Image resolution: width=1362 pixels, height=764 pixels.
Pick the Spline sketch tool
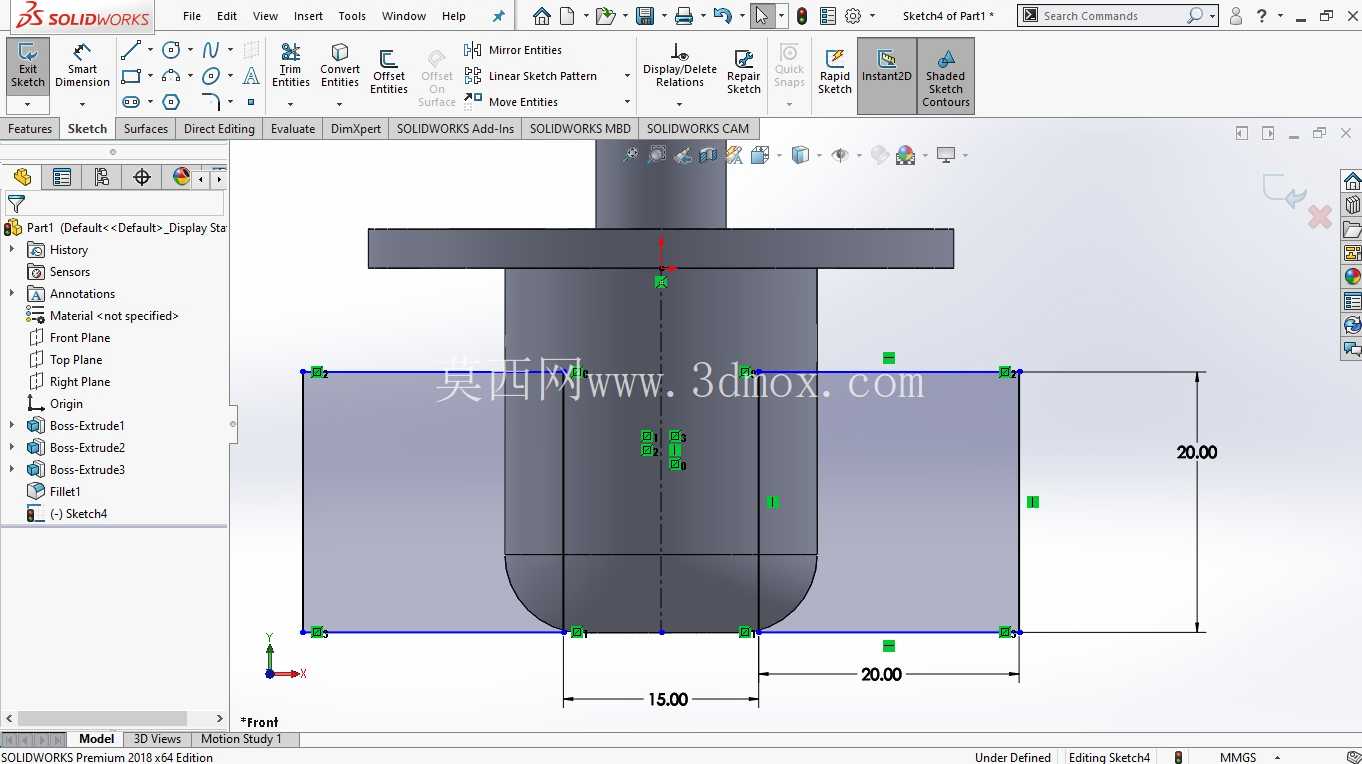[211, 50]
